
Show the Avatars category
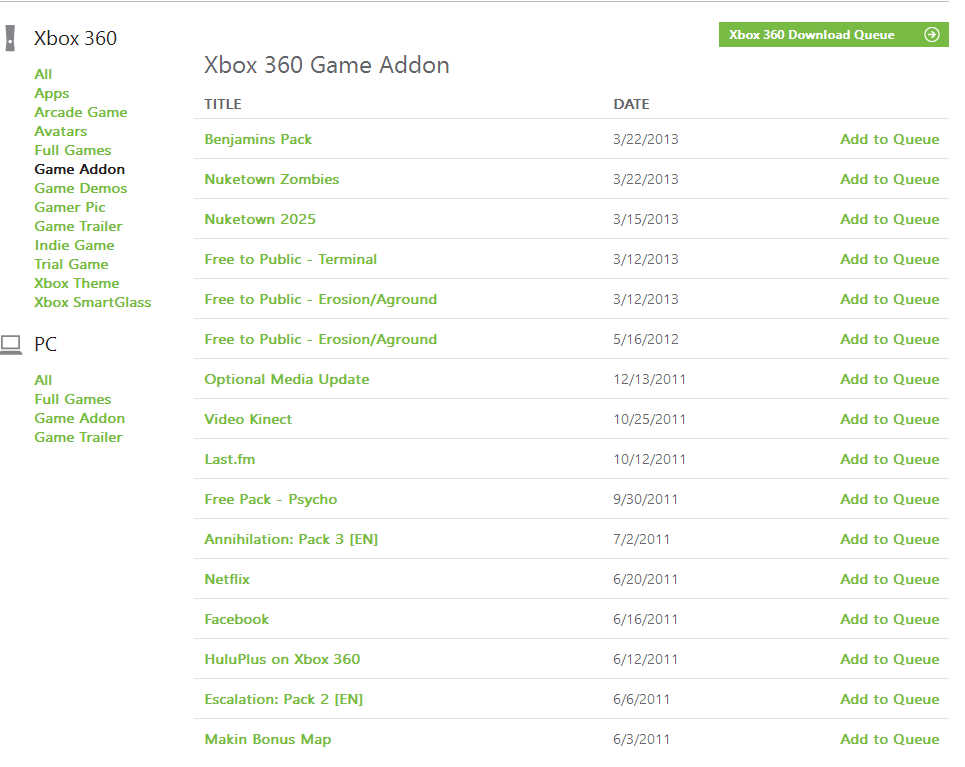[60, 132]
